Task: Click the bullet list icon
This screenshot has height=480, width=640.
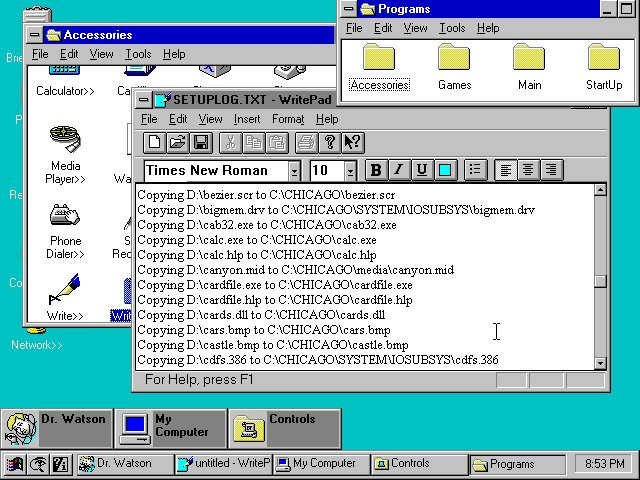Action: tap(476, 170)
